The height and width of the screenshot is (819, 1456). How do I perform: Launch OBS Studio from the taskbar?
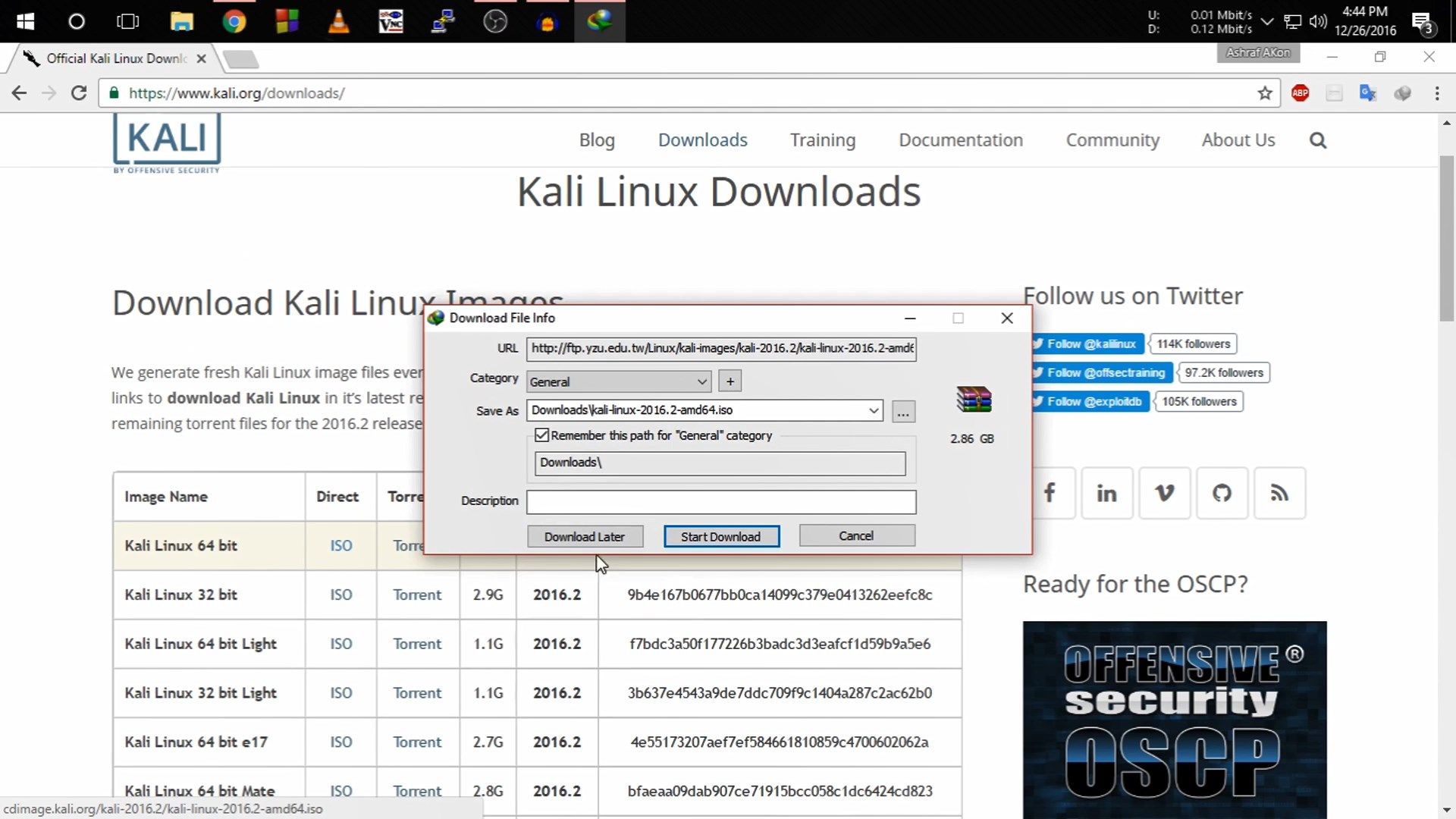495,21
